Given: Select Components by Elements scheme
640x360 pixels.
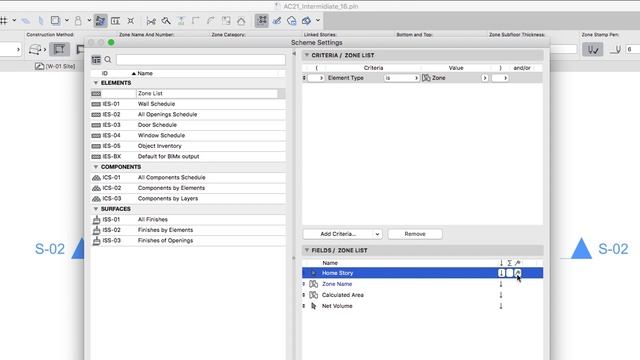Looking at the screenshot, I should (x=188, y=188).
